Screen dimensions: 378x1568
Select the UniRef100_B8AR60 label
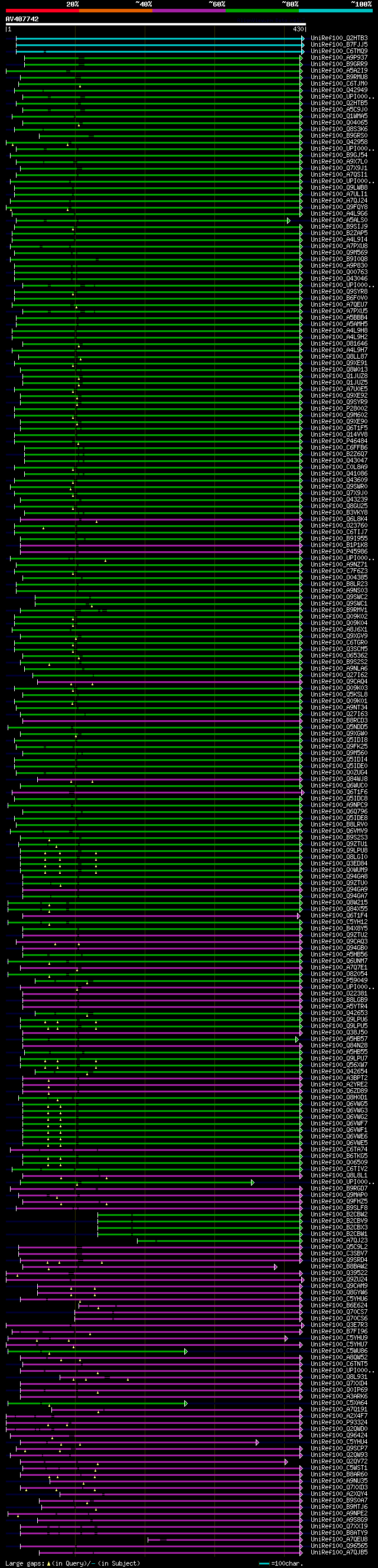coord(339,1474)
